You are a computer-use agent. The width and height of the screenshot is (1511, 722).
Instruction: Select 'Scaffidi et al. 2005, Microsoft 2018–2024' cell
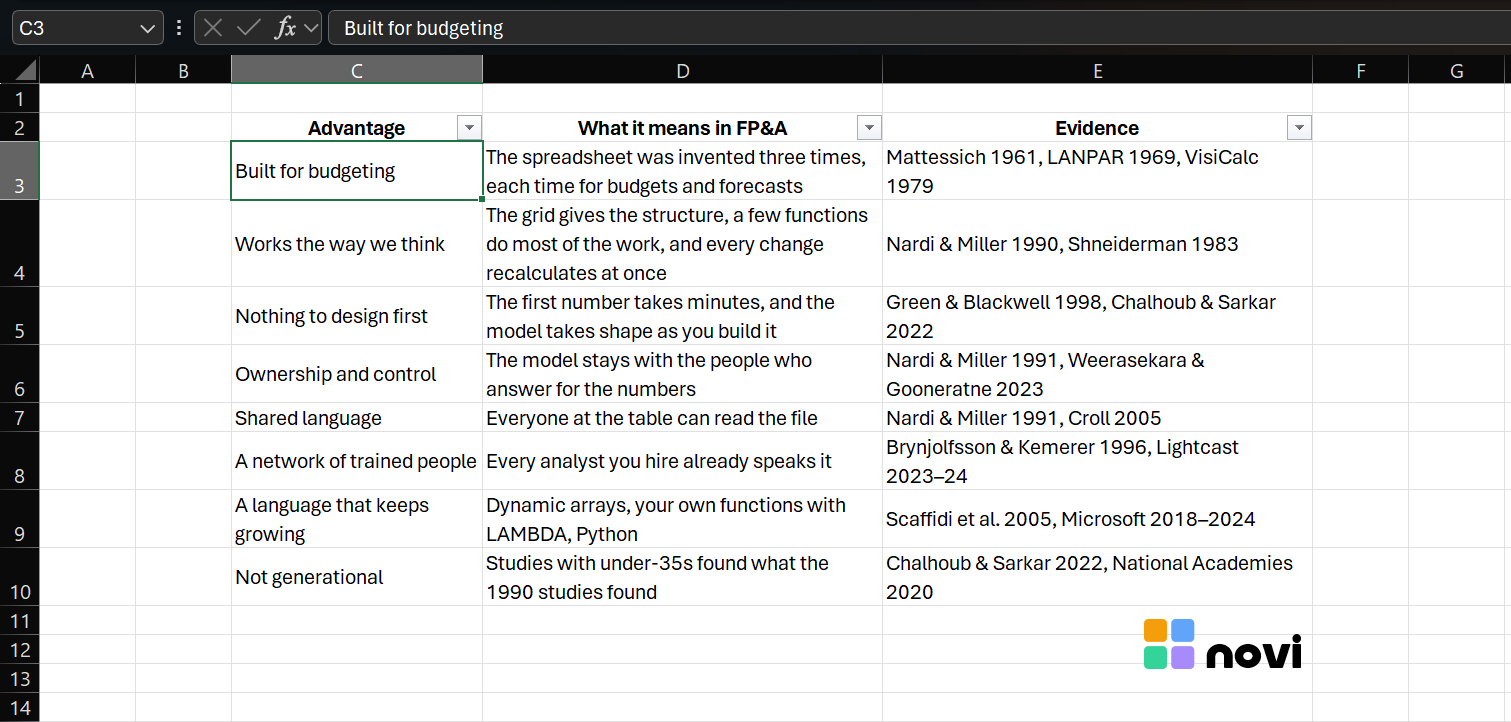click(x=1097, y=519)
